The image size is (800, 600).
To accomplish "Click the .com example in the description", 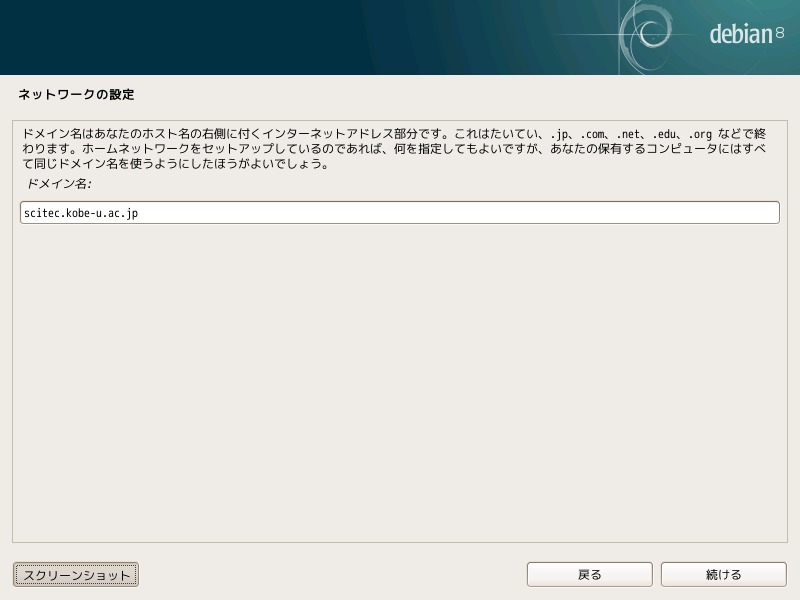I will (592, 134).
